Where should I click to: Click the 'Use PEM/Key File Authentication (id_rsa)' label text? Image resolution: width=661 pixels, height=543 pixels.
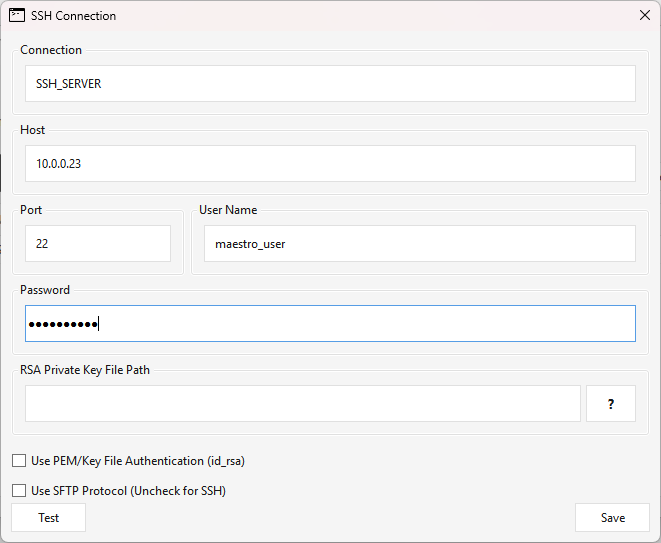138,461
